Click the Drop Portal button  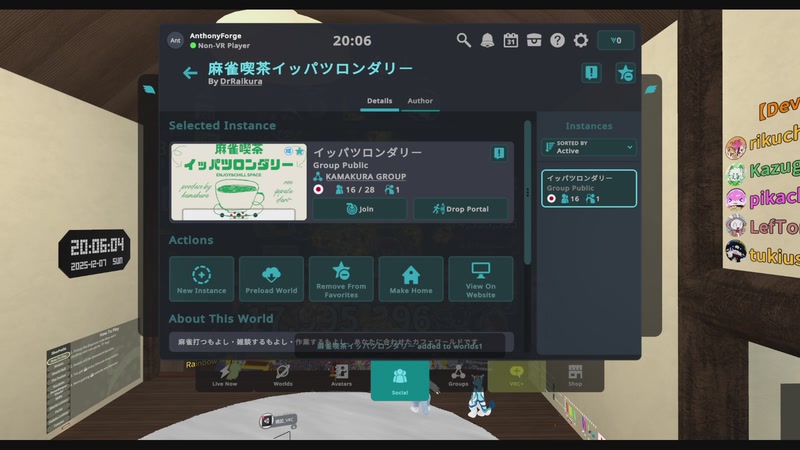(x=461, y=209)
